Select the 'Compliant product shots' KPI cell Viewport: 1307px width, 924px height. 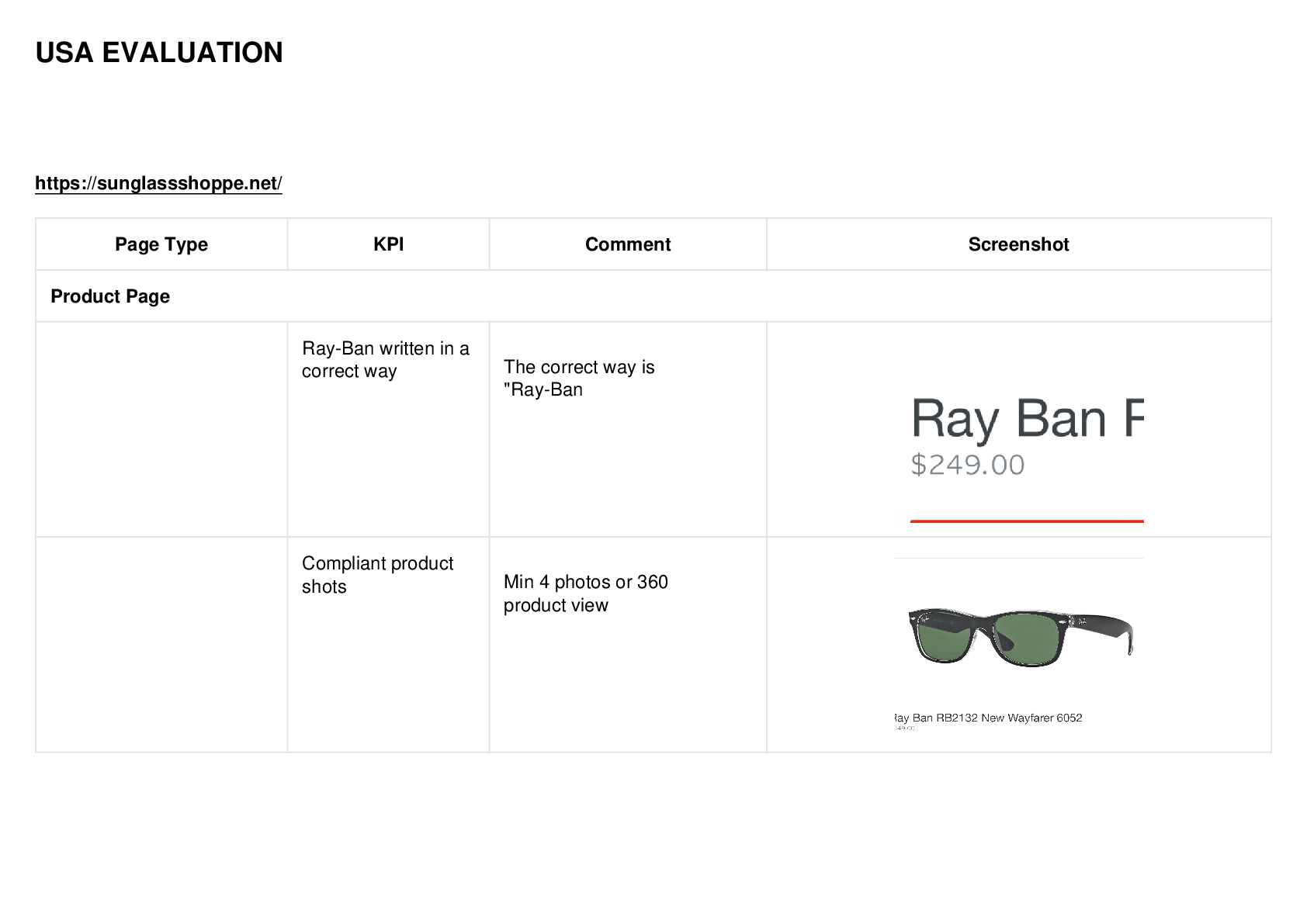pyautogui.click(x=388, y=644)
